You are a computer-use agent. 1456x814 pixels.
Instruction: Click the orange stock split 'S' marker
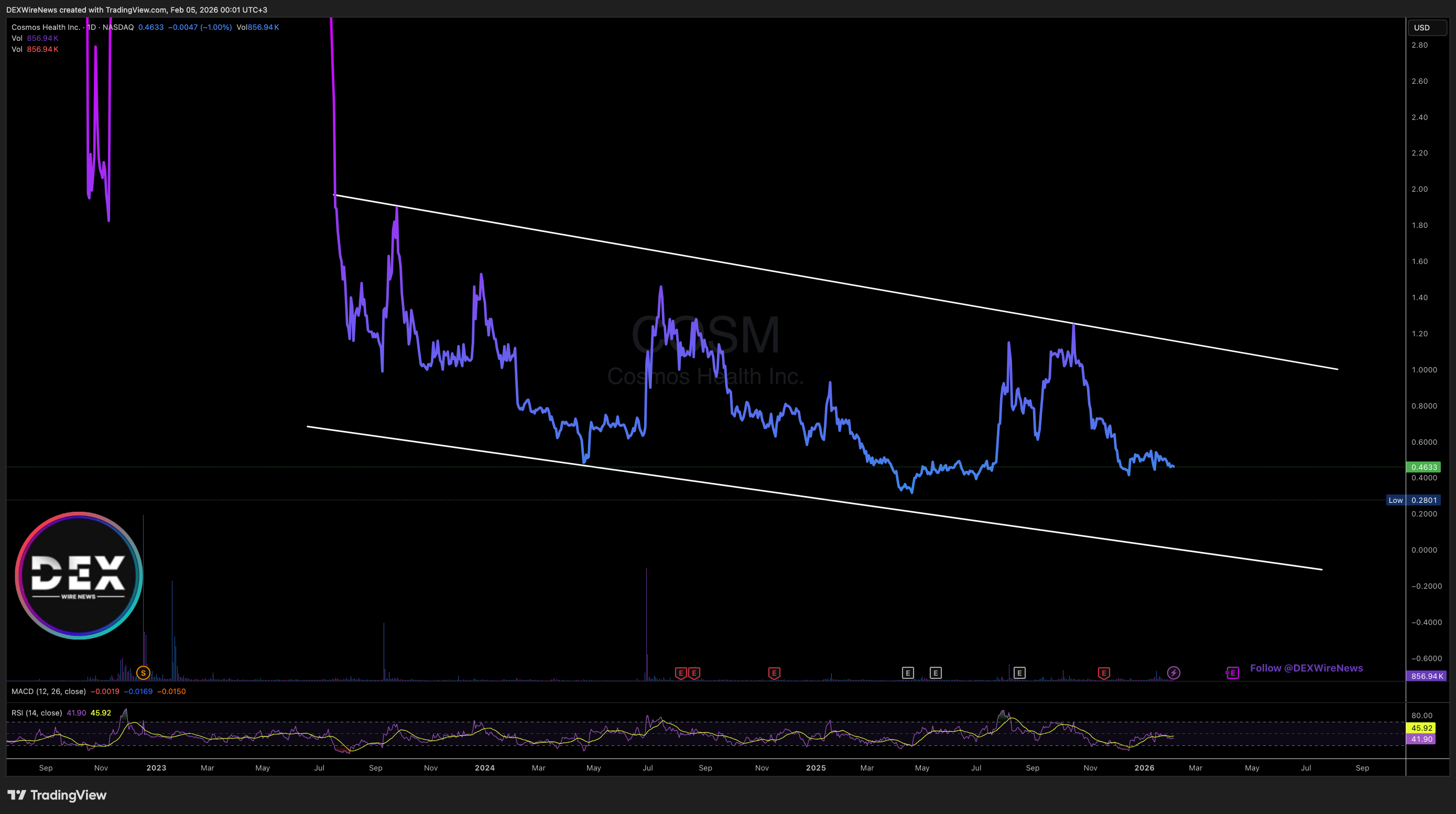click(143, 673)
